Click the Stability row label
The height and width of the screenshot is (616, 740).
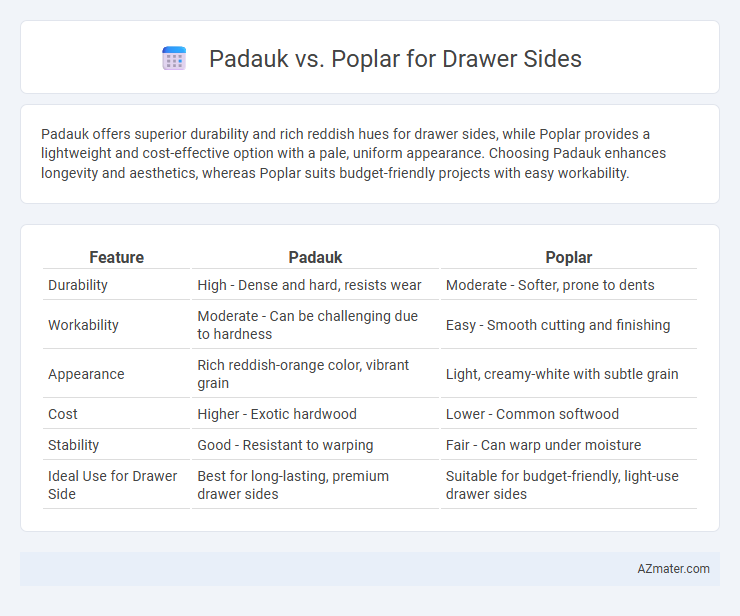coord(73,445)
